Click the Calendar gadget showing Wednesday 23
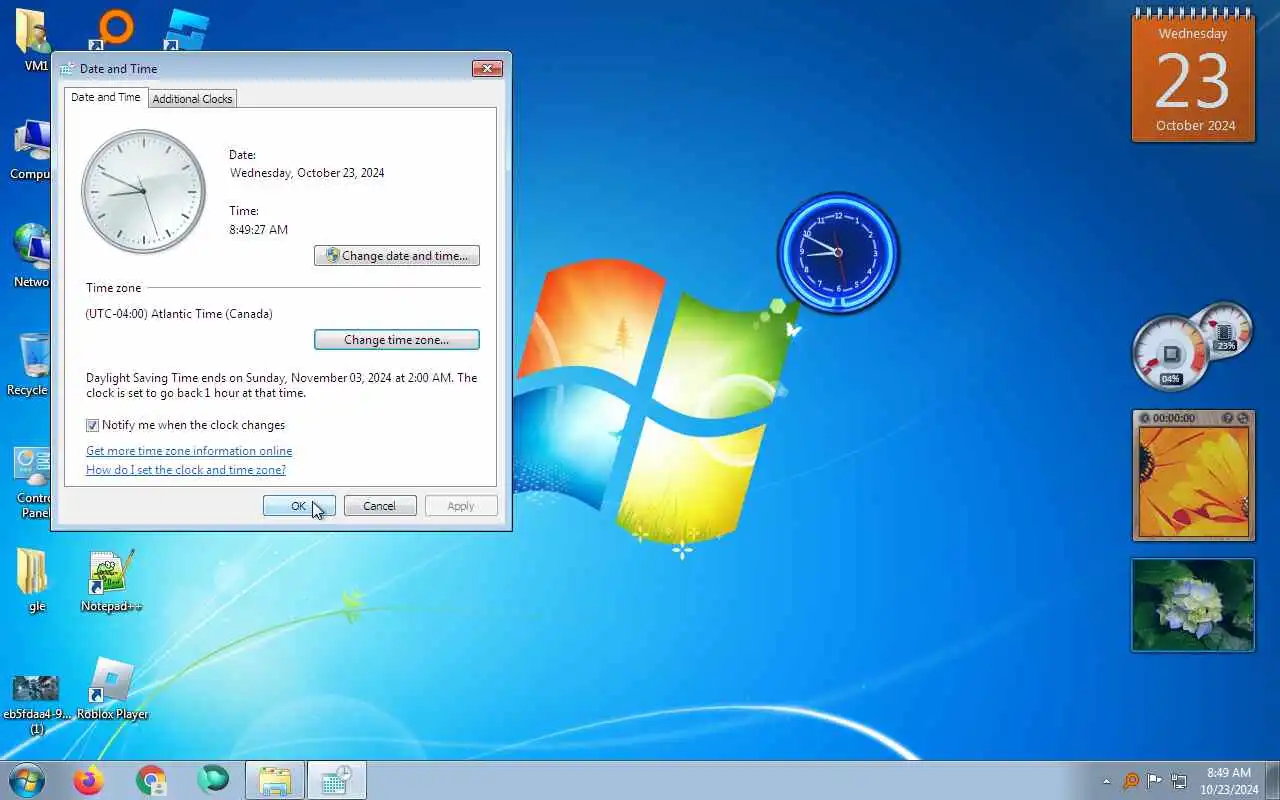 click(x=1193, y=76)
